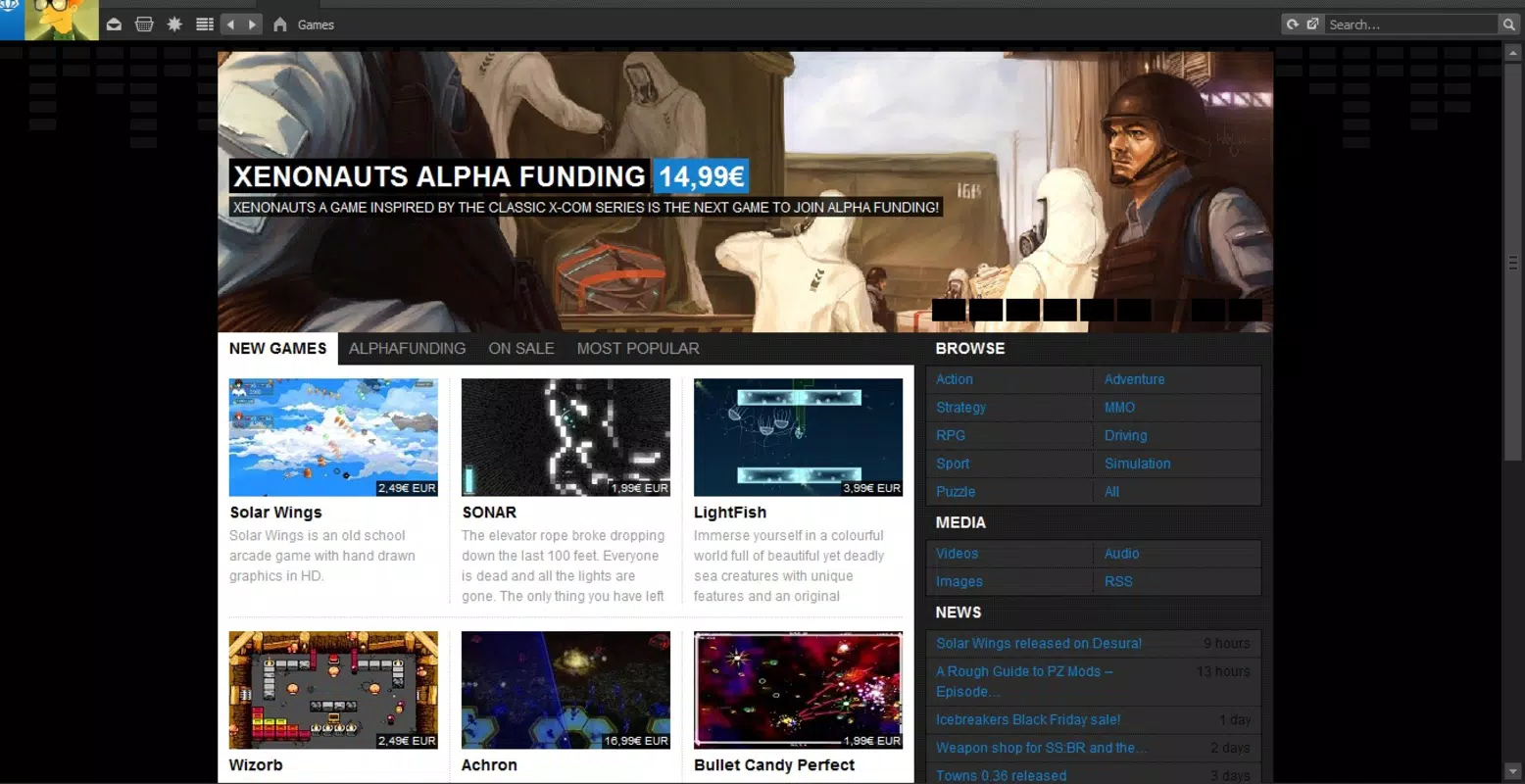Click the Solar Wings title link
Image resolution: width=1525 pixels, height=784 pixels.
[275, 513]
